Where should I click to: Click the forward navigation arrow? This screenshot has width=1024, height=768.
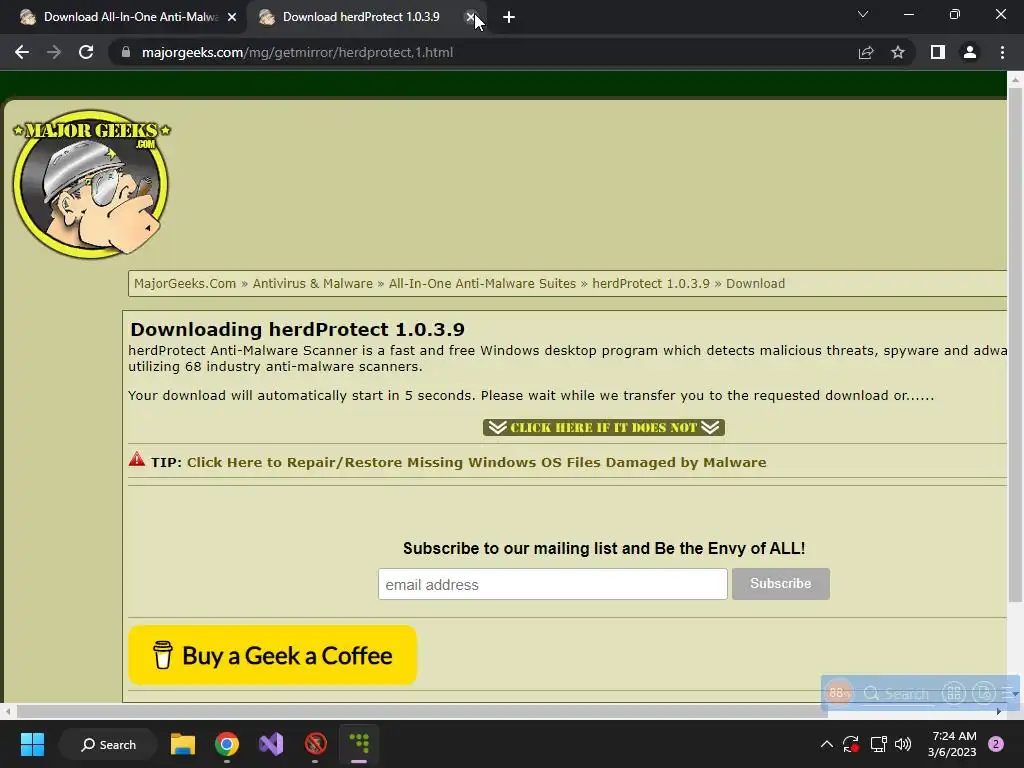point(54,52)
